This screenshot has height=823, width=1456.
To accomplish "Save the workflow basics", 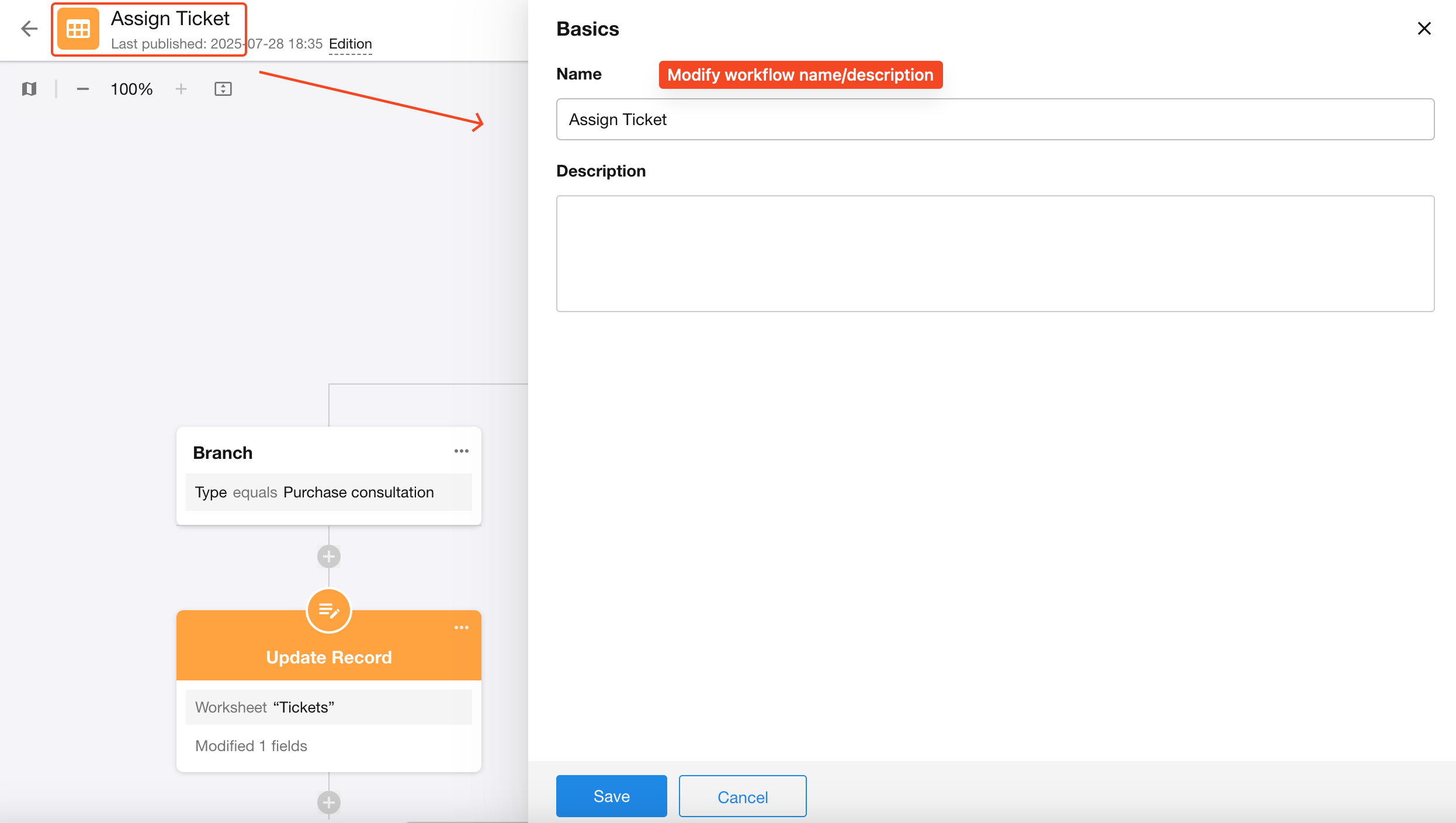I will pos(611,796).
